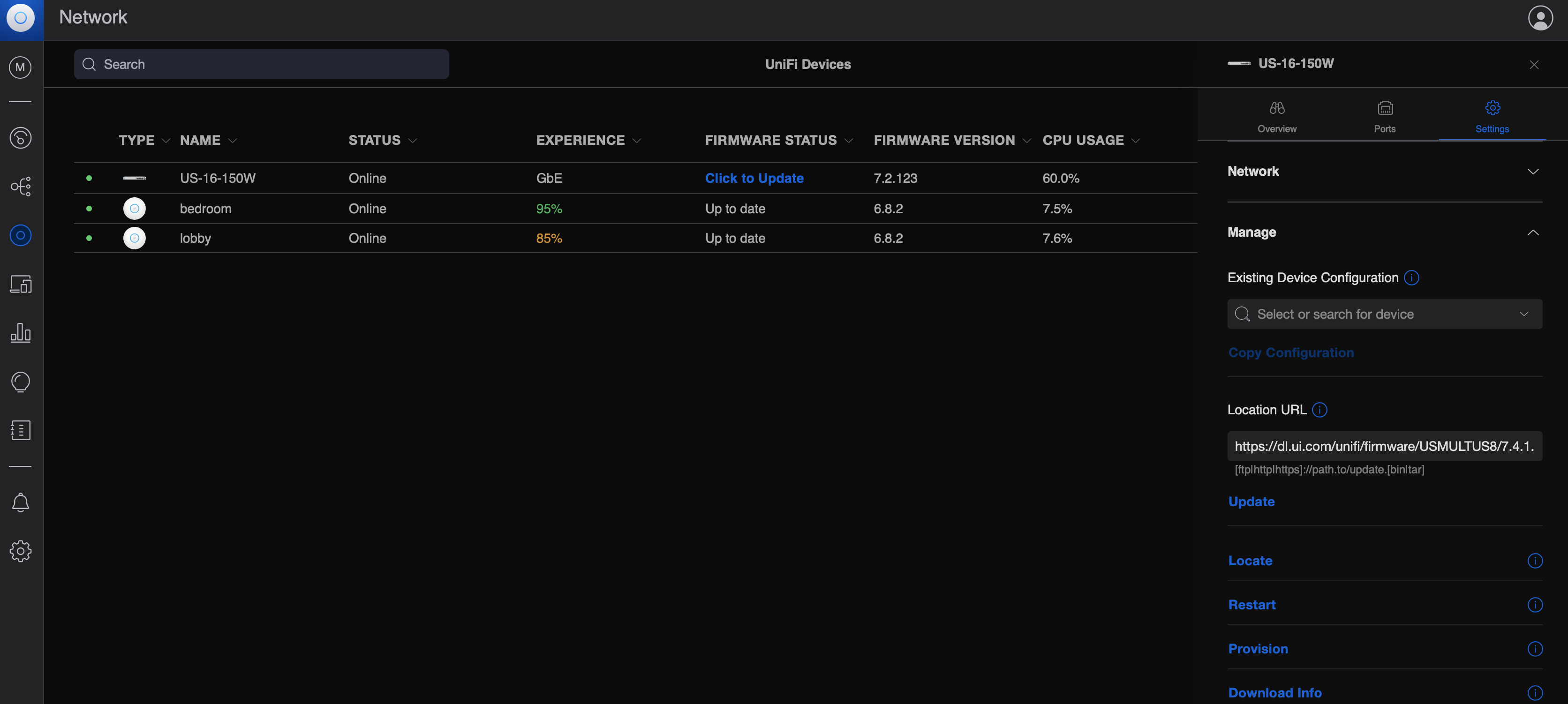Expand the Network section

click(x=1384, y=172)
